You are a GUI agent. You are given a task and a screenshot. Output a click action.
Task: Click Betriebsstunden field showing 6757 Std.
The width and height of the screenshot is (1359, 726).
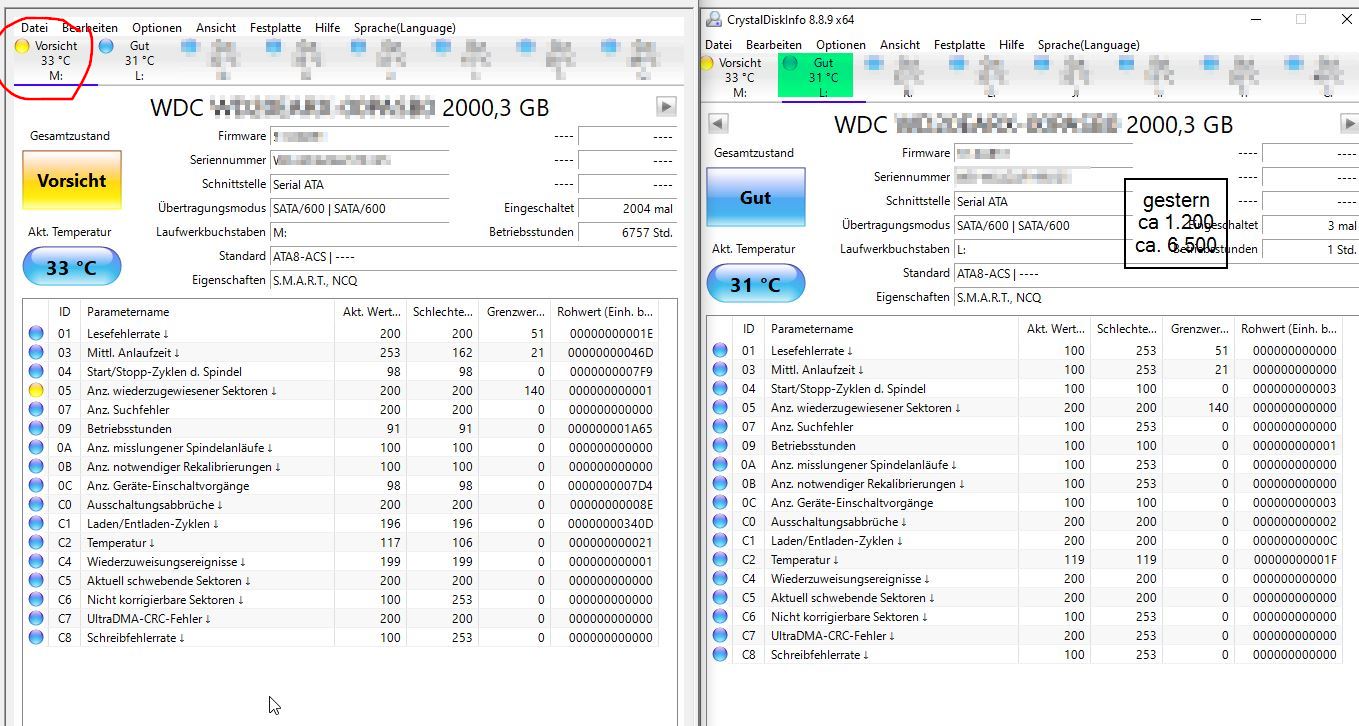[627, 232]
